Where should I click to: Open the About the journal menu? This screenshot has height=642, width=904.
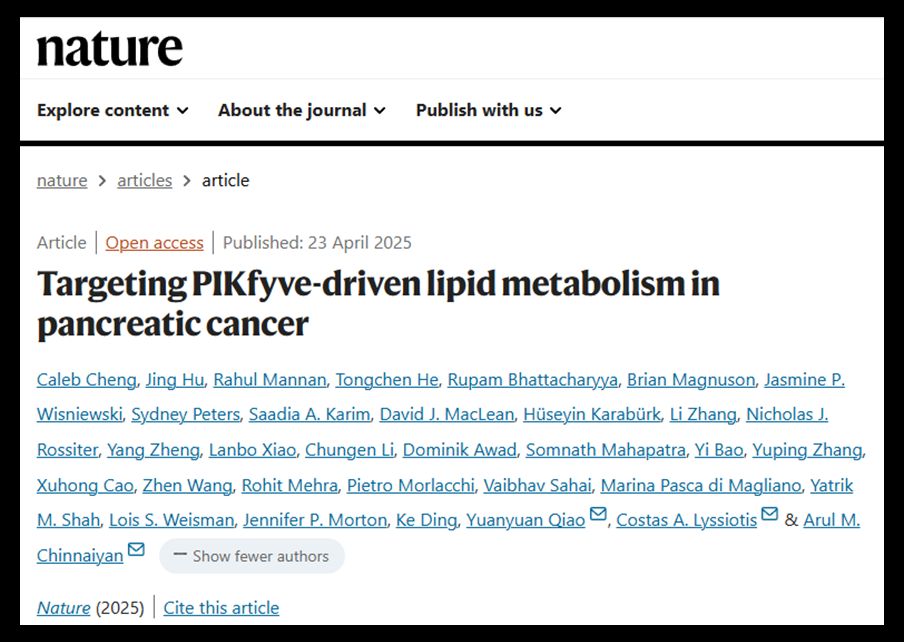coord(302,110)
